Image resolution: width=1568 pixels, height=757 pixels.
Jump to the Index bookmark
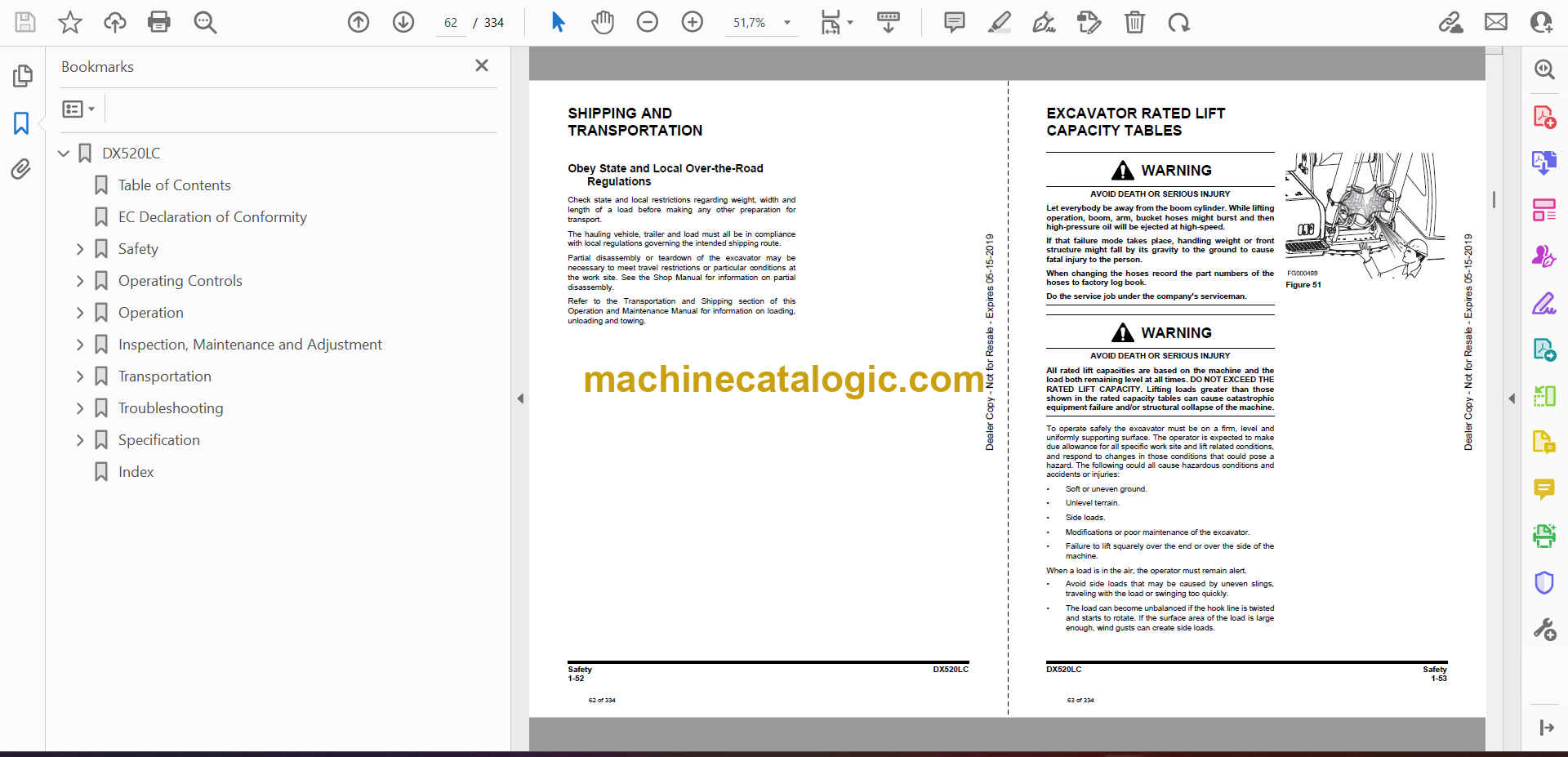click(x=136, y=472)
